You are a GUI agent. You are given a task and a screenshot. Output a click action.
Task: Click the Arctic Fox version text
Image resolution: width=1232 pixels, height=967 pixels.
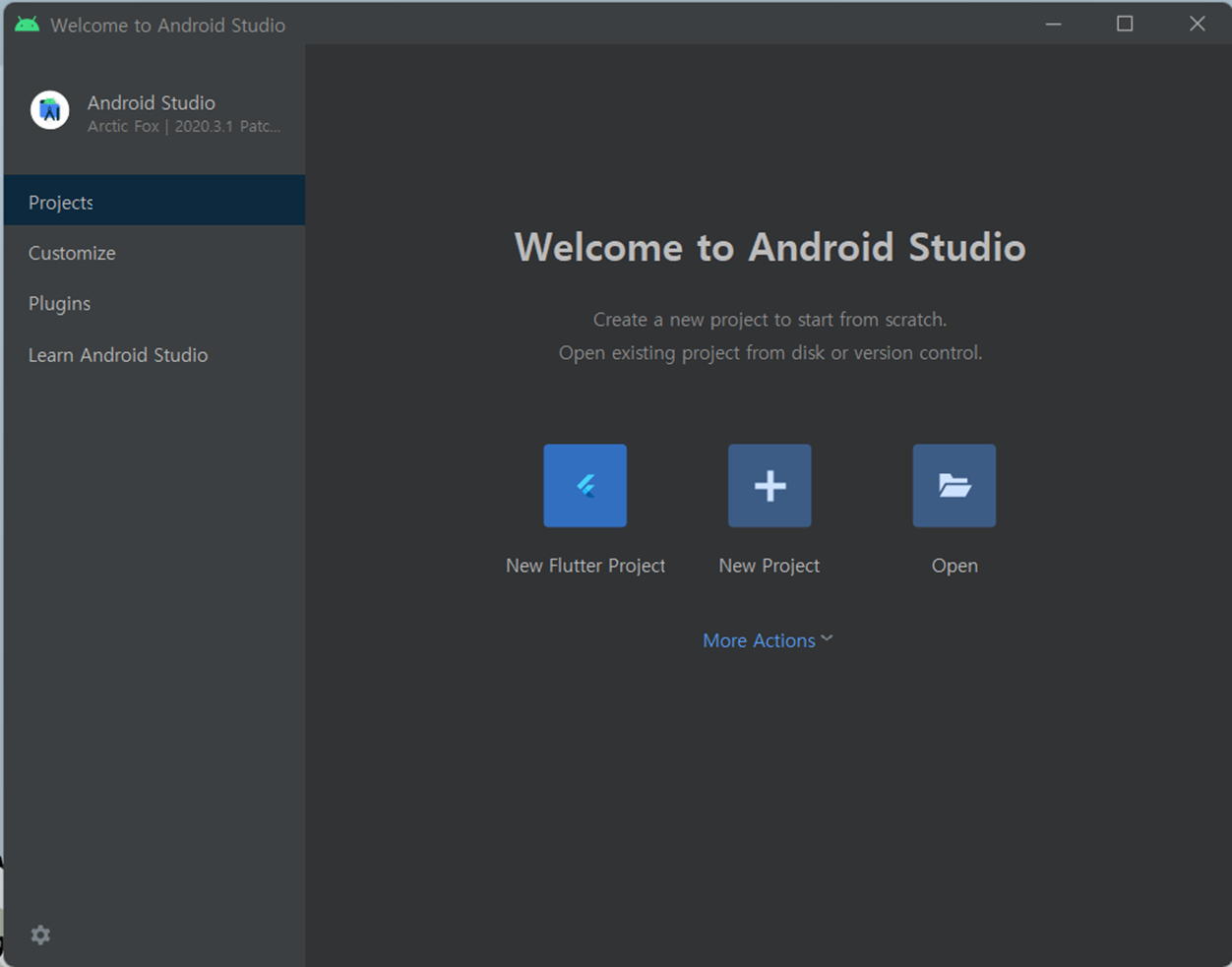coord(184,126)
